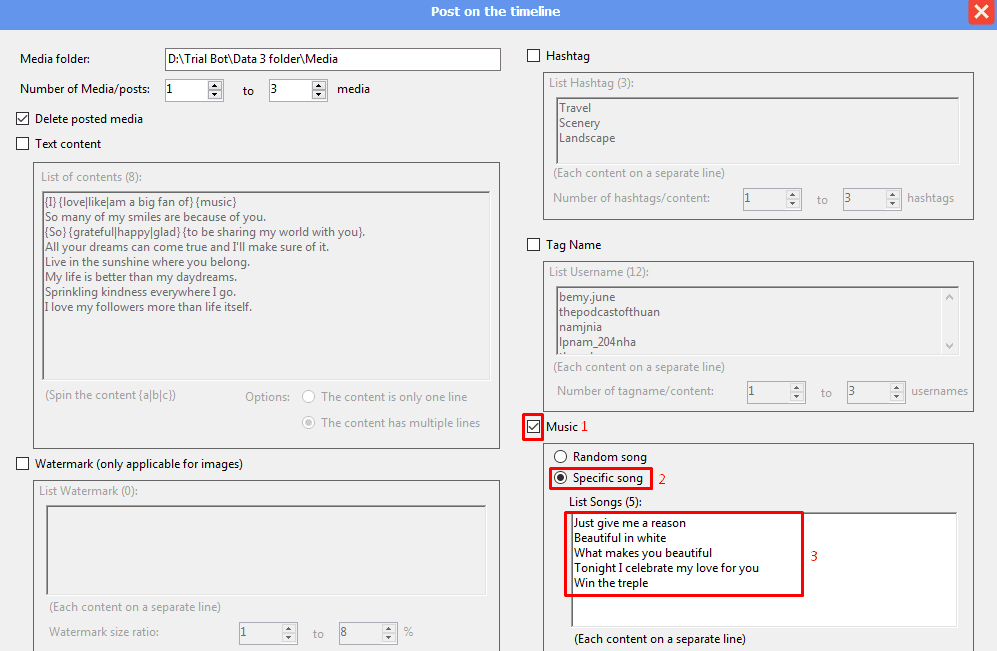Viewport: 997px width, 651px height.
Task: Click the Media folder path field
Action: 332,60
